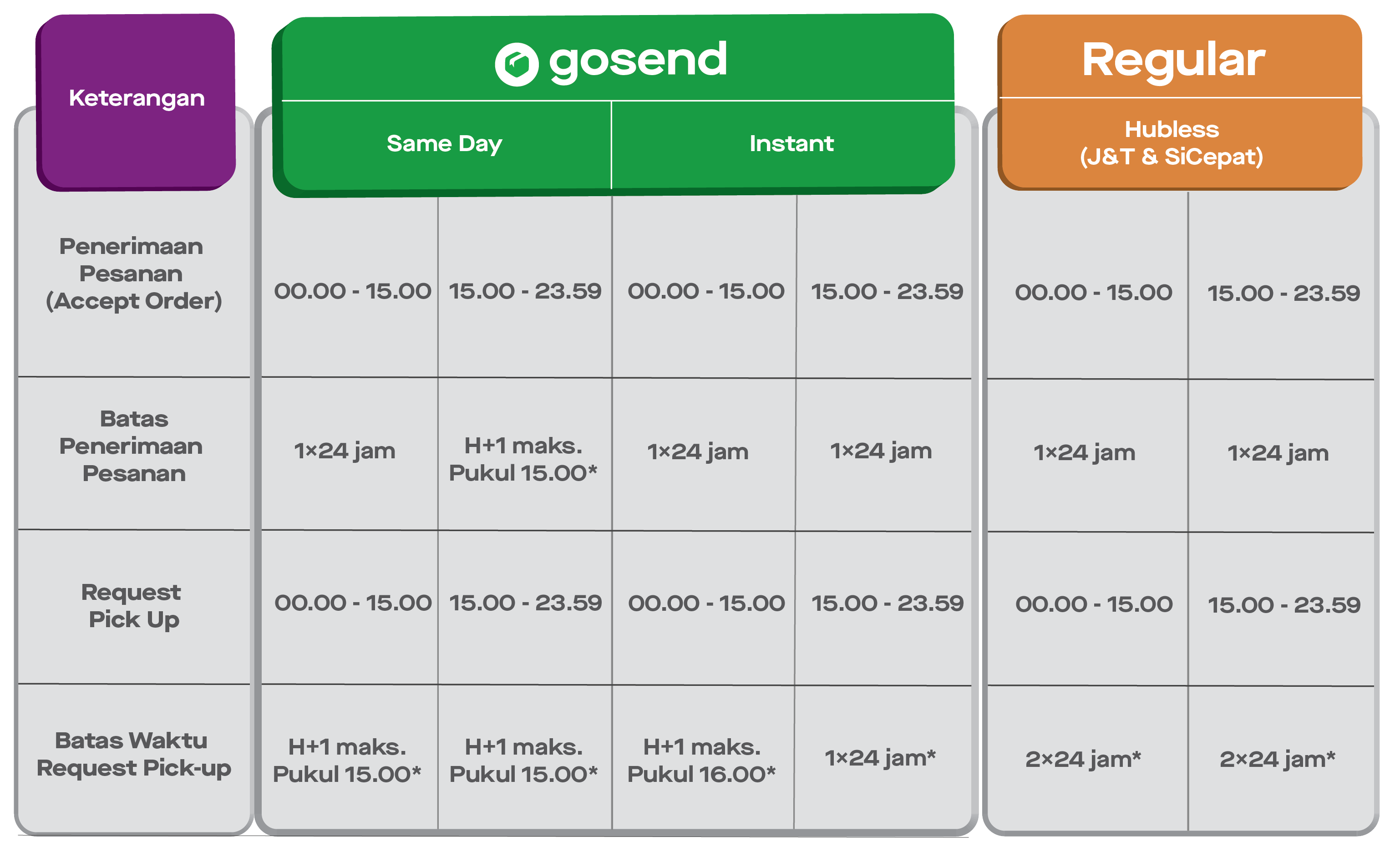Click the bottom-left H+1 maks. Pukul 15.00* cell

point(347,761)
